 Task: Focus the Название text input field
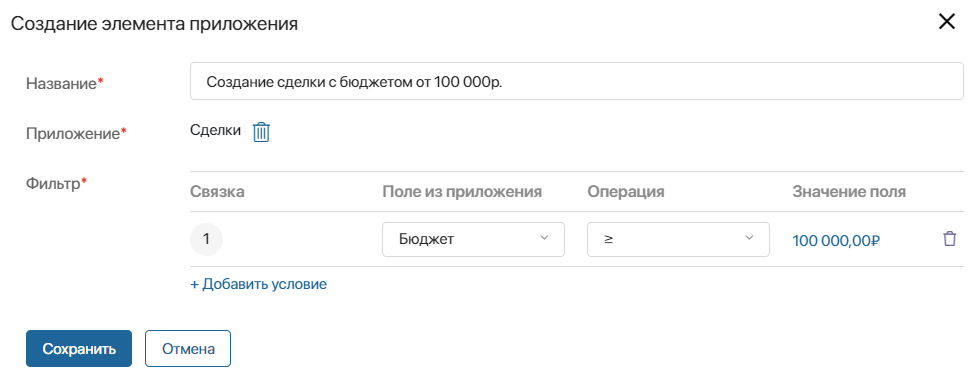[577, 81]
